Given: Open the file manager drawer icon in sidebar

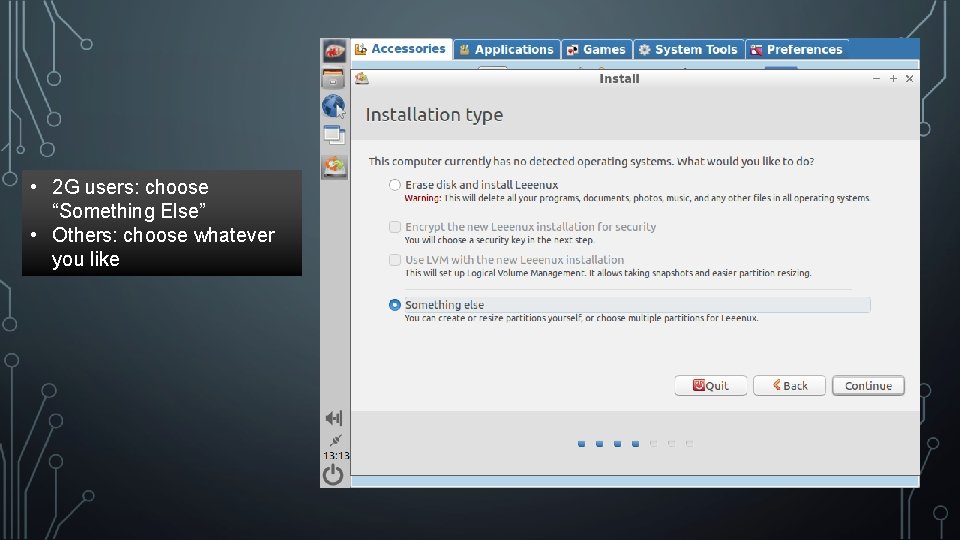Looking at the screenshot, I should (x=334, y=79).
